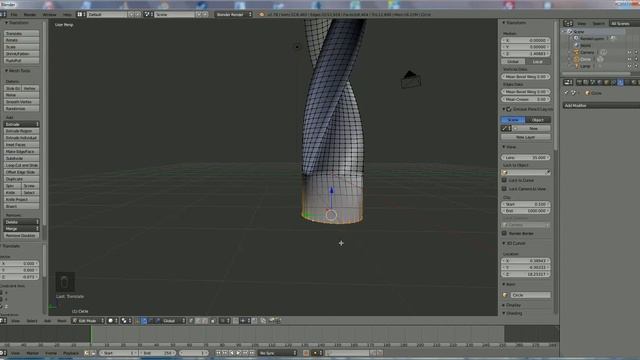Viewport: 640px width, 360px height.
Task: Toggle Render Border checkbox
Action: point(504,233)
